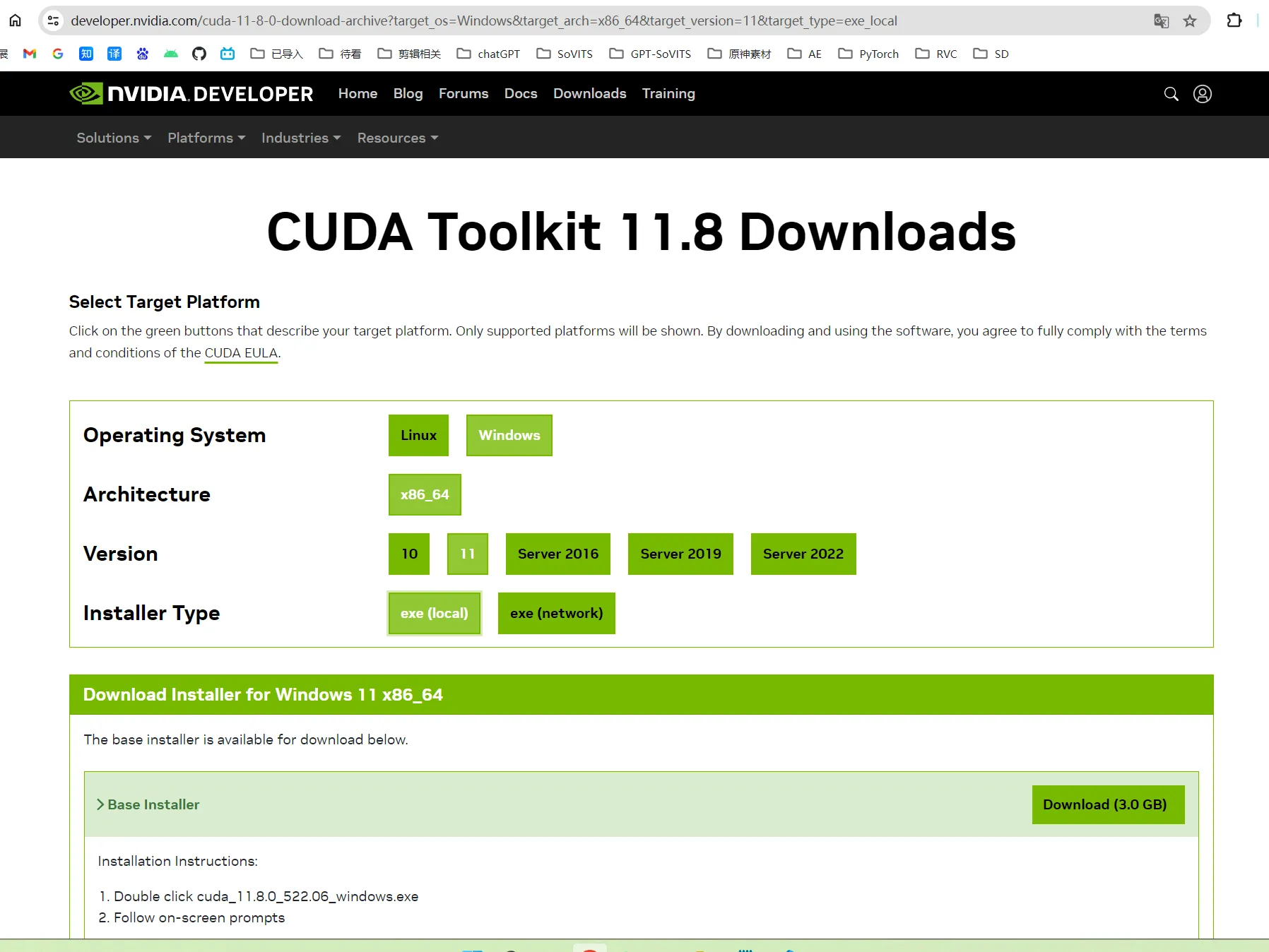Expand the Solutions dropdown menu
This screenshot has height=952, width=1269.
point(114,138)
